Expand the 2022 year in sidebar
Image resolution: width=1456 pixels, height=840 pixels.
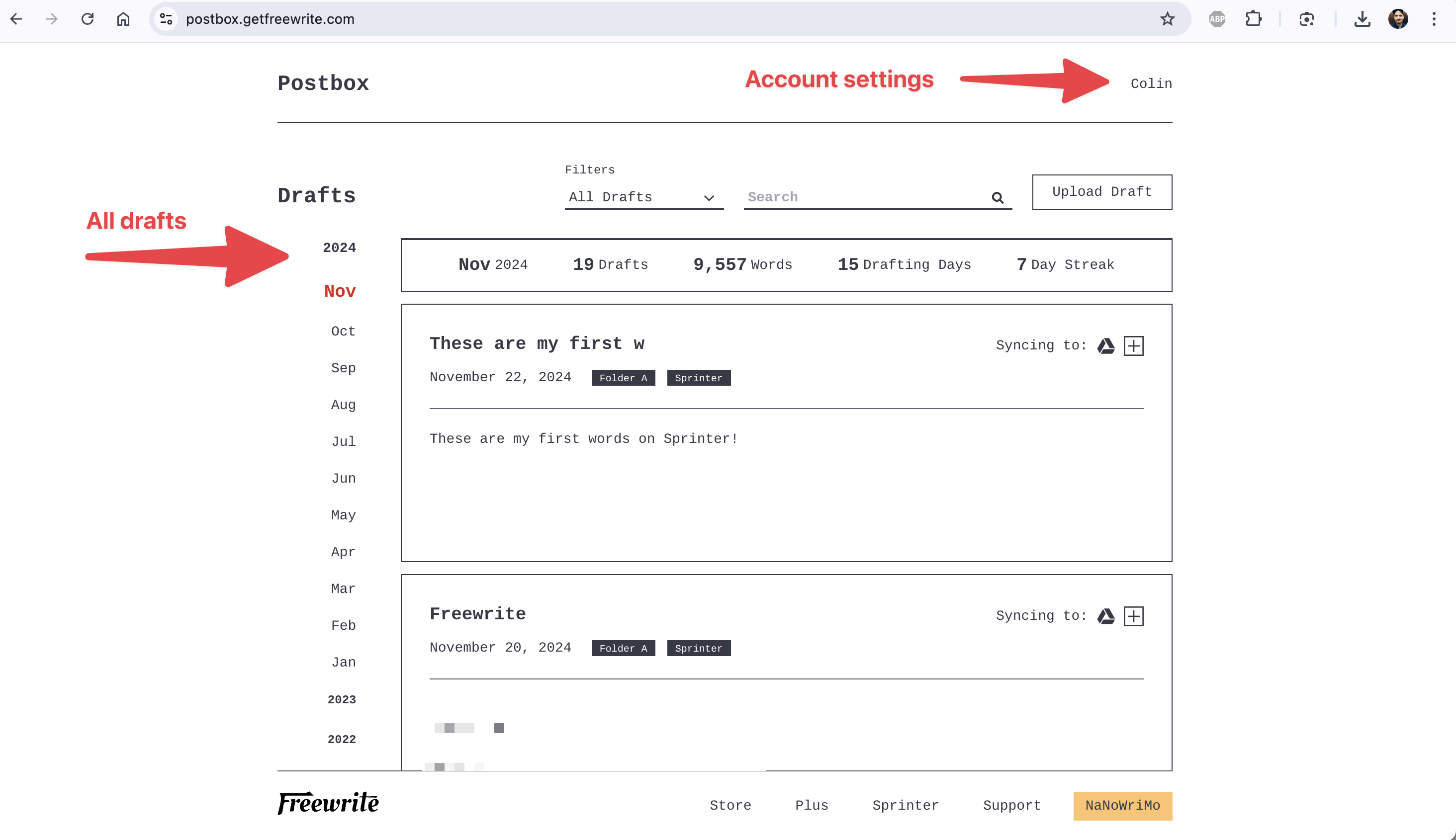point(342,740)
